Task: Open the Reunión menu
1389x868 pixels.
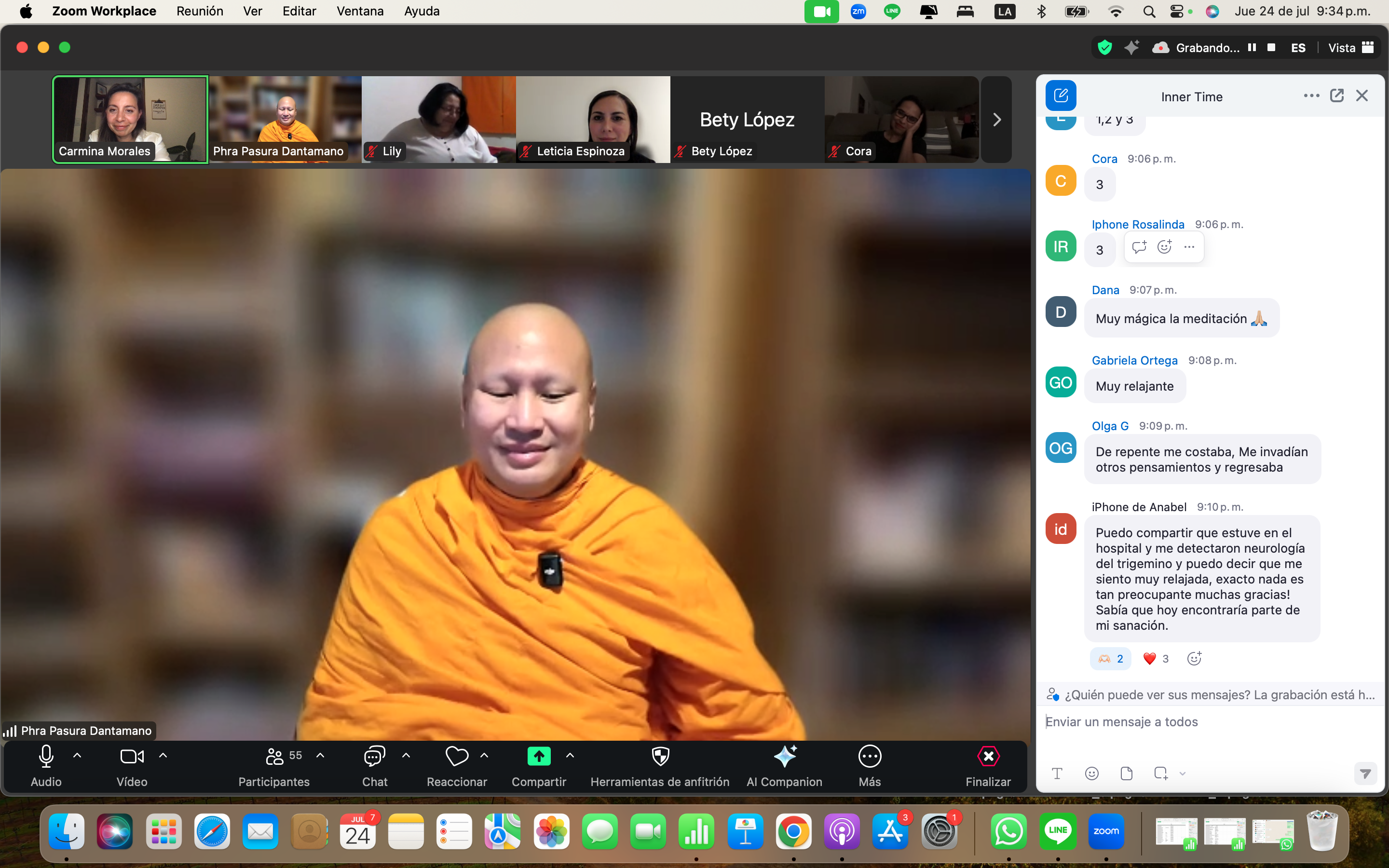Action: tap(200, 12)
